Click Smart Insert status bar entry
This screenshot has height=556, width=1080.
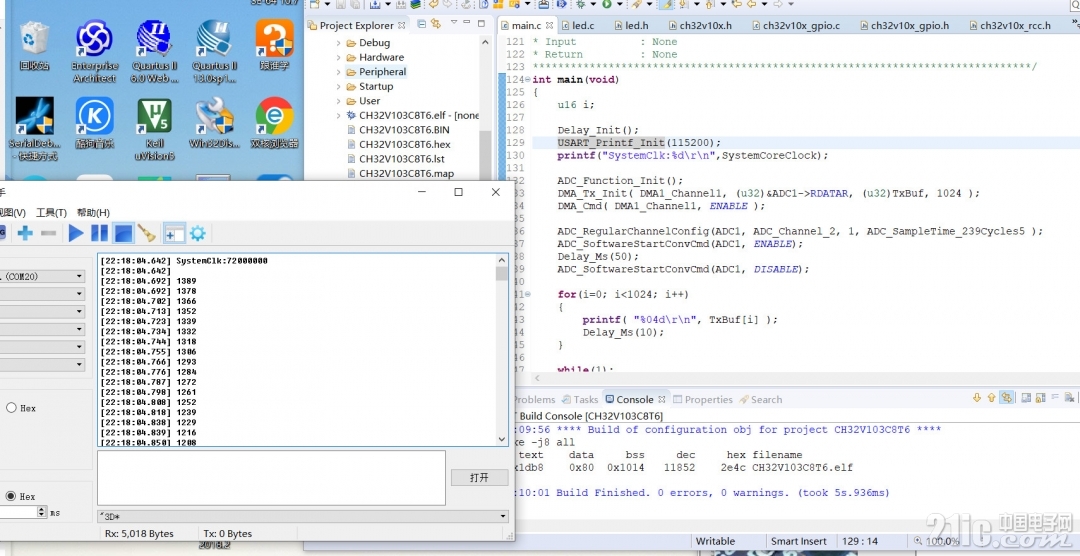799,542
